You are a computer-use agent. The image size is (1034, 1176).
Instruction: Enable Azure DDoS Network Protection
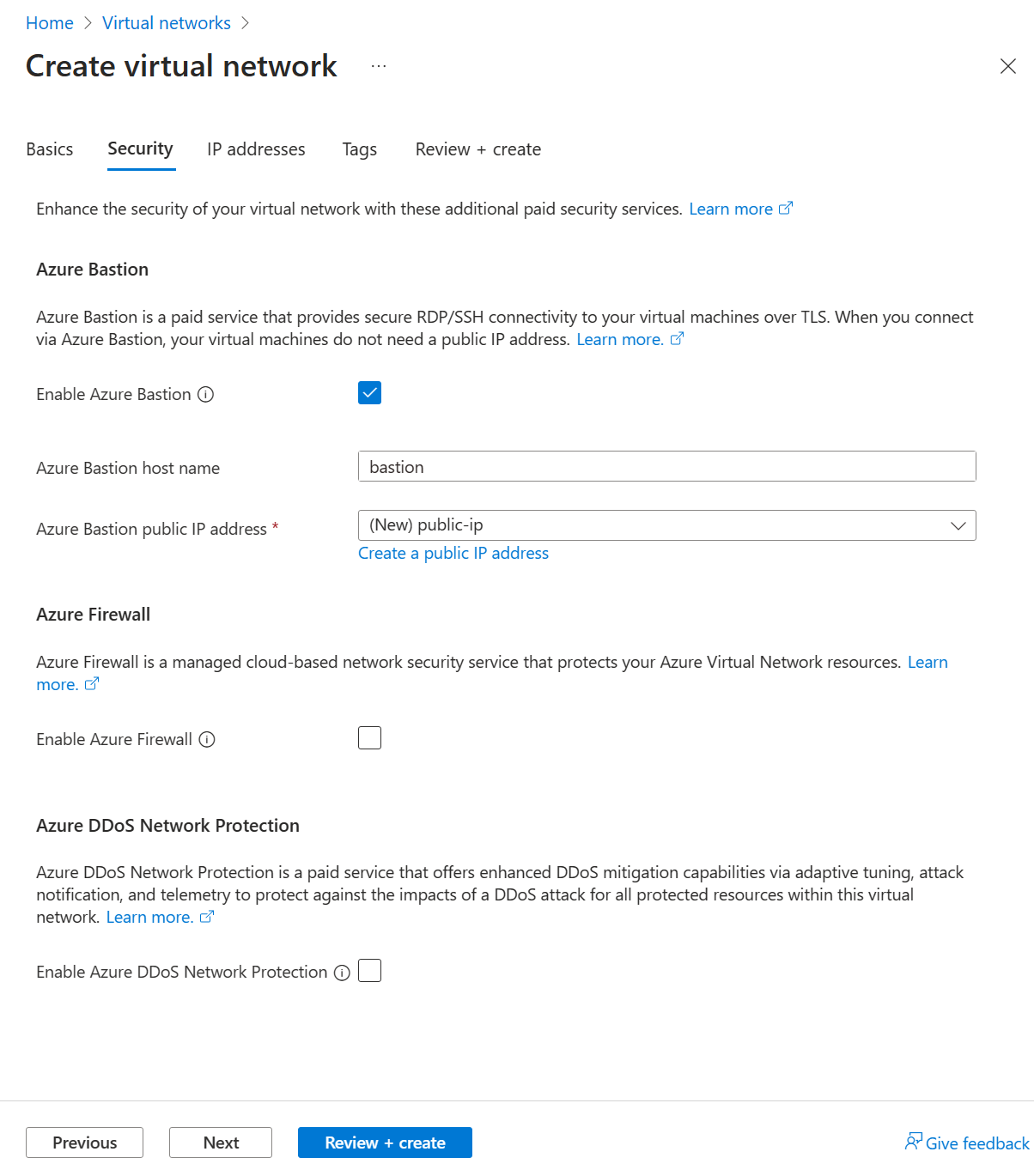click(369, 970)
